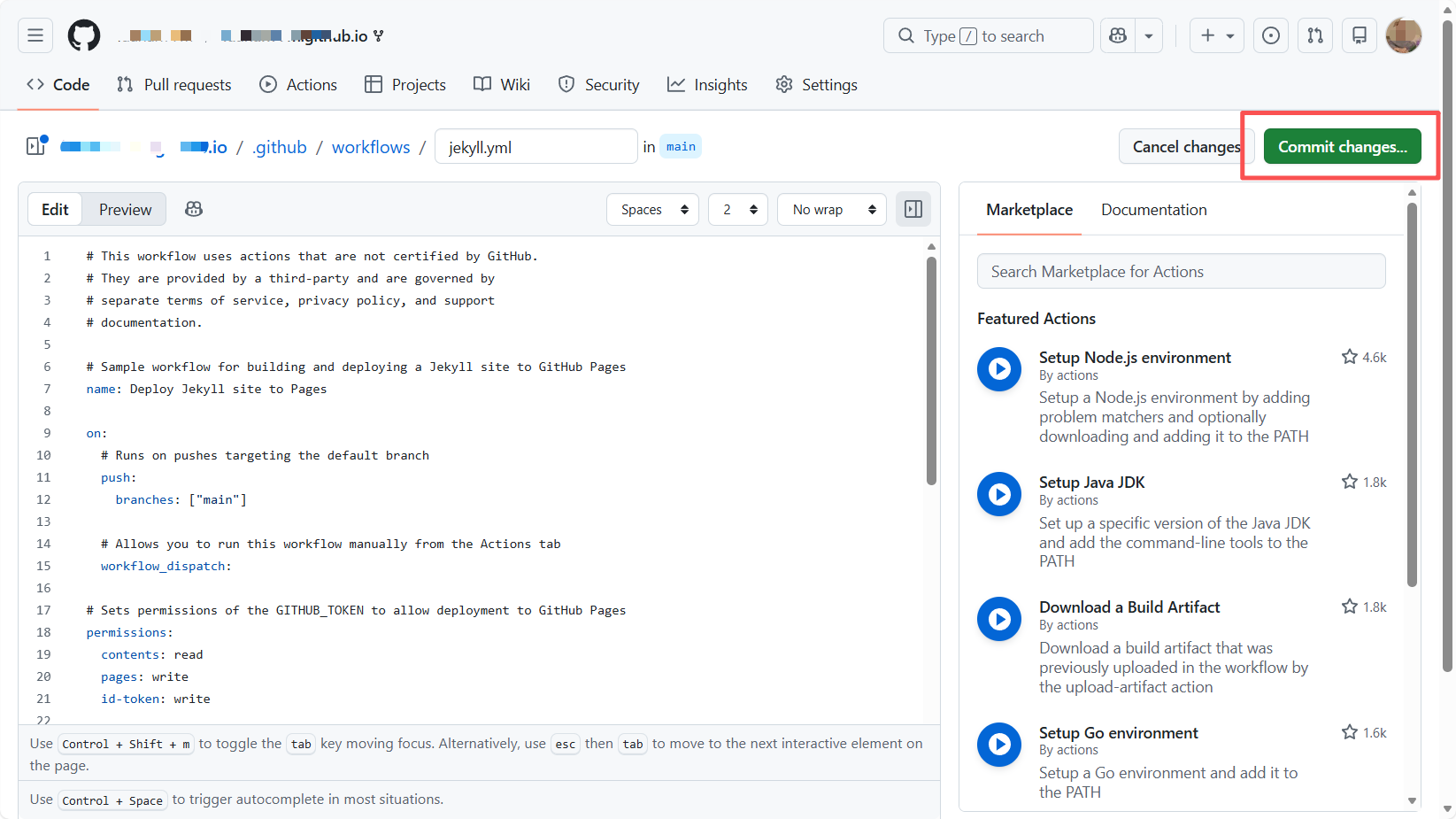This screenshot has height=819, width=1456.
Task: Open the GitHub homepage logo
Action: [x=84, y=35]
